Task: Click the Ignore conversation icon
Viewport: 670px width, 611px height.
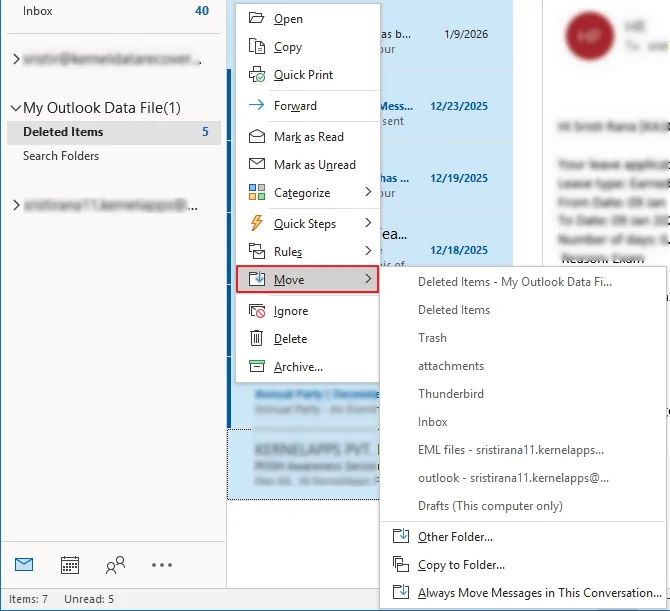Action: click(256, 311)
